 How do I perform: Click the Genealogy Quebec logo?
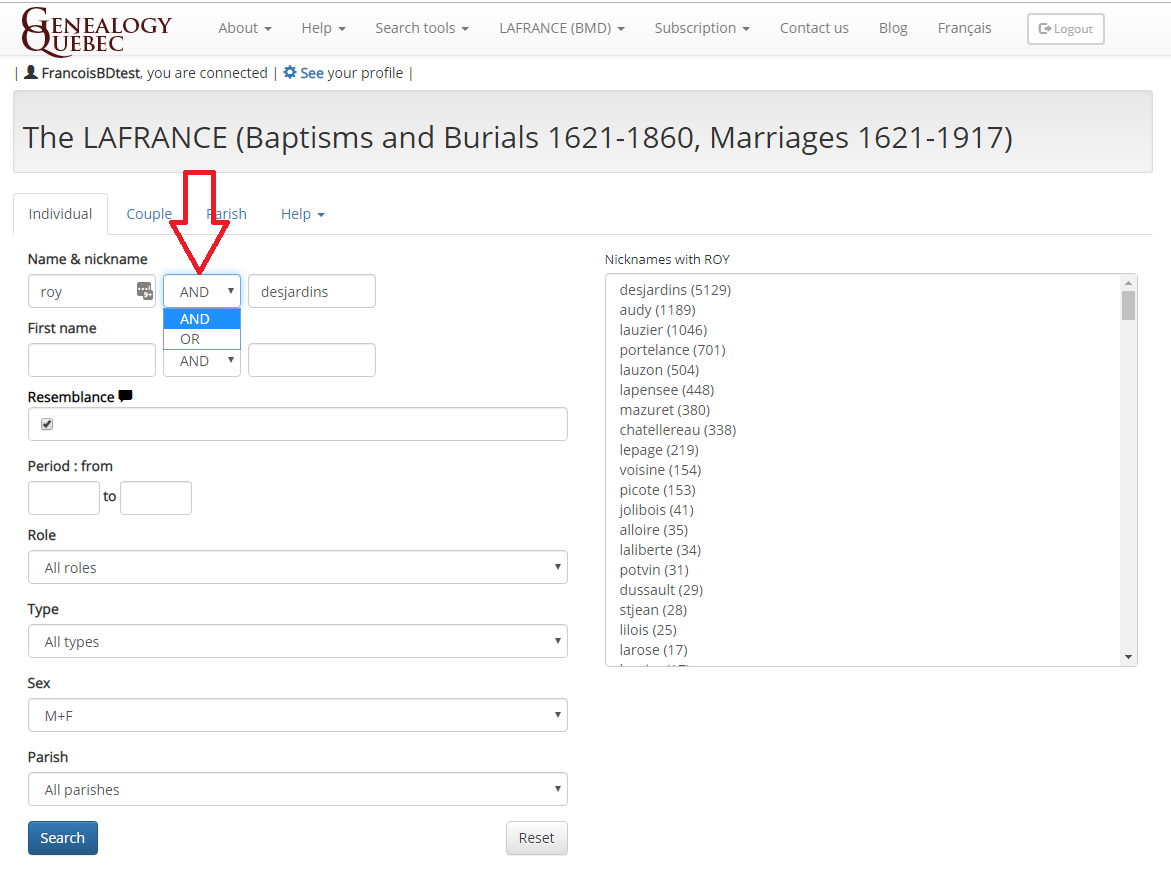pyautogui.click(x=96, y=31)
